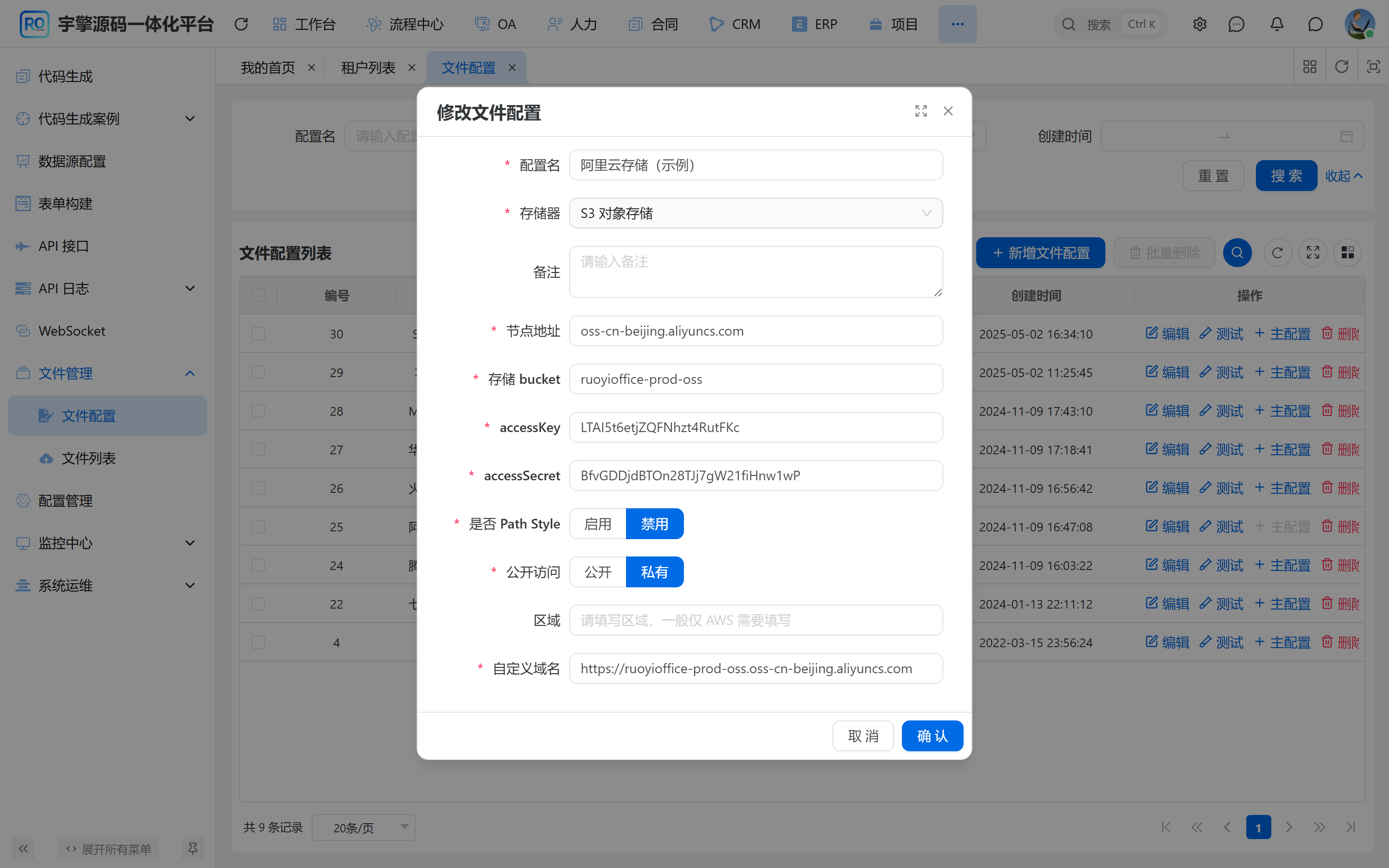Expand the 代码生成案例 sidebar menu
This screenshot has width=1389, height=868.
(108, 119)
